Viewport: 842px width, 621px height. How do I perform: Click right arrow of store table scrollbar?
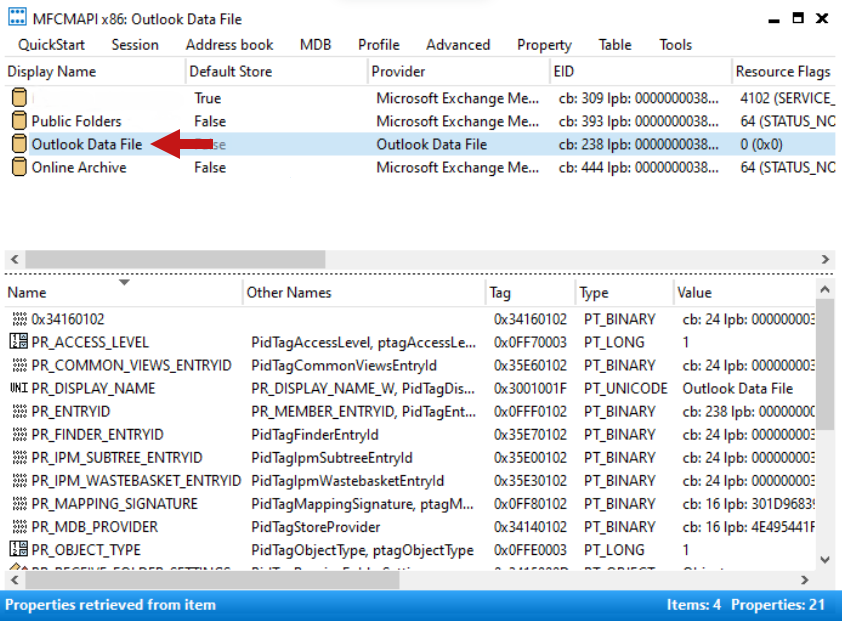825,259
